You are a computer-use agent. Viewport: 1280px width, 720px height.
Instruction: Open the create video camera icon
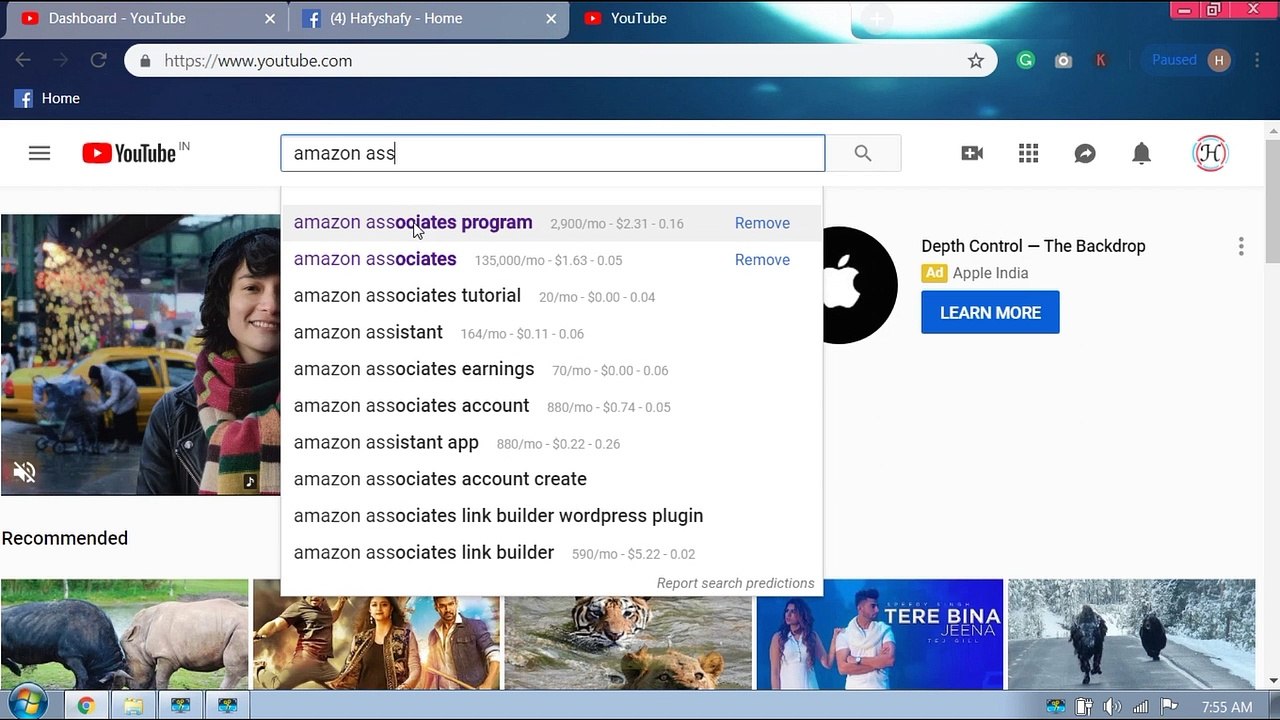(x=972, y=153)
